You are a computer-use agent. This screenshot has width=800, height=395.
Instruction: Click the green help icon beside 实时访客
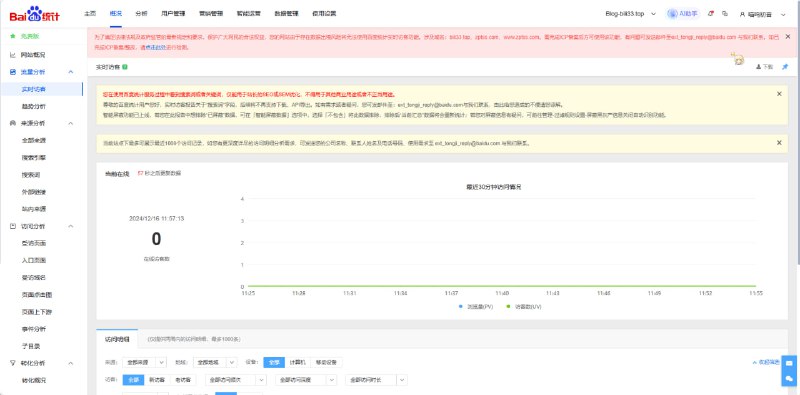(x=125, y=67)
